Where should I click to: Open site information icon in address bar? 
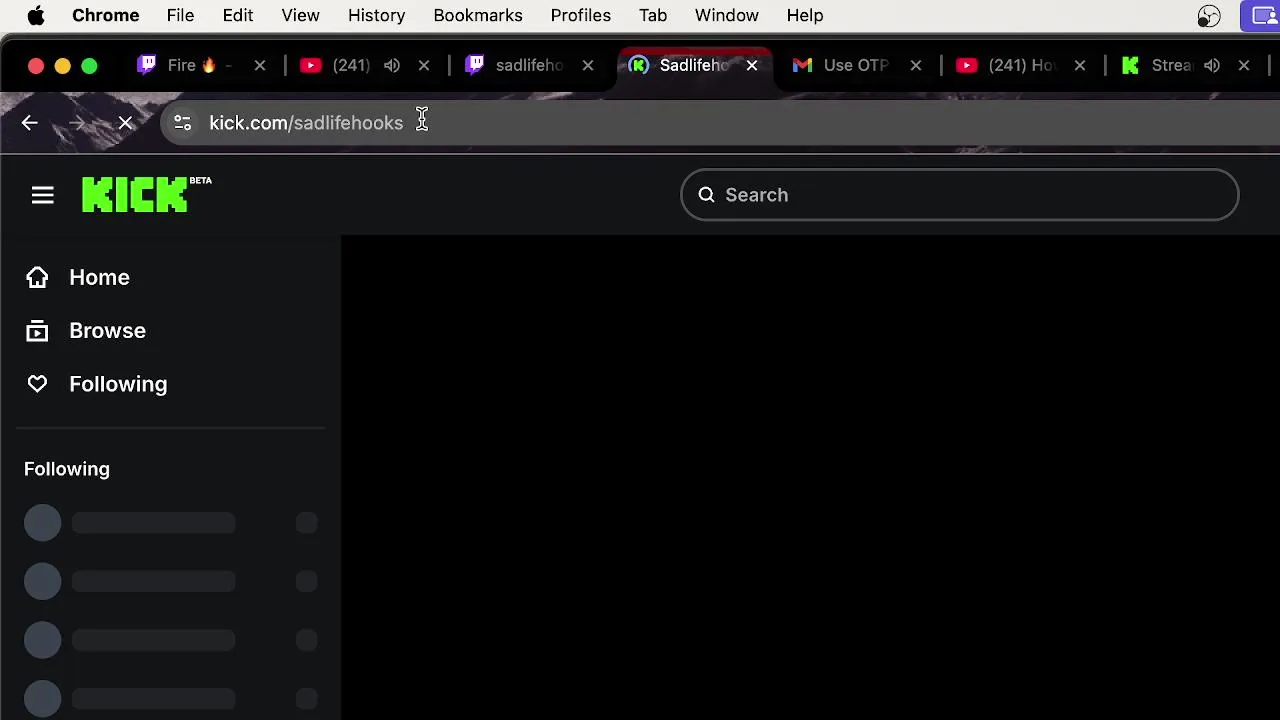click(x=182, y=123)
